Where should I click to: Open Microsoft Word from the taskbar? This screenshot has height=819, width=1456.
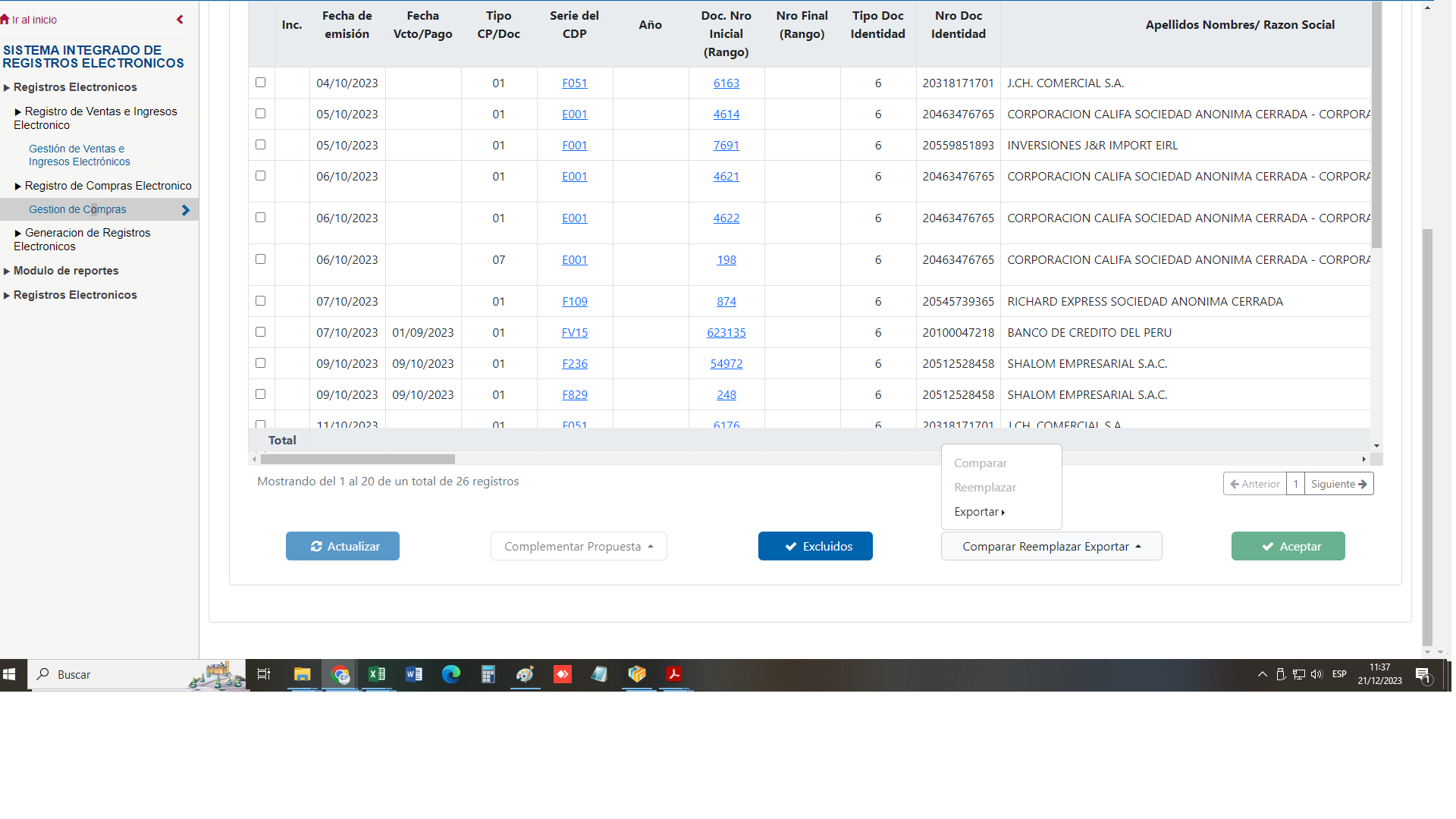tap(414, 674)
